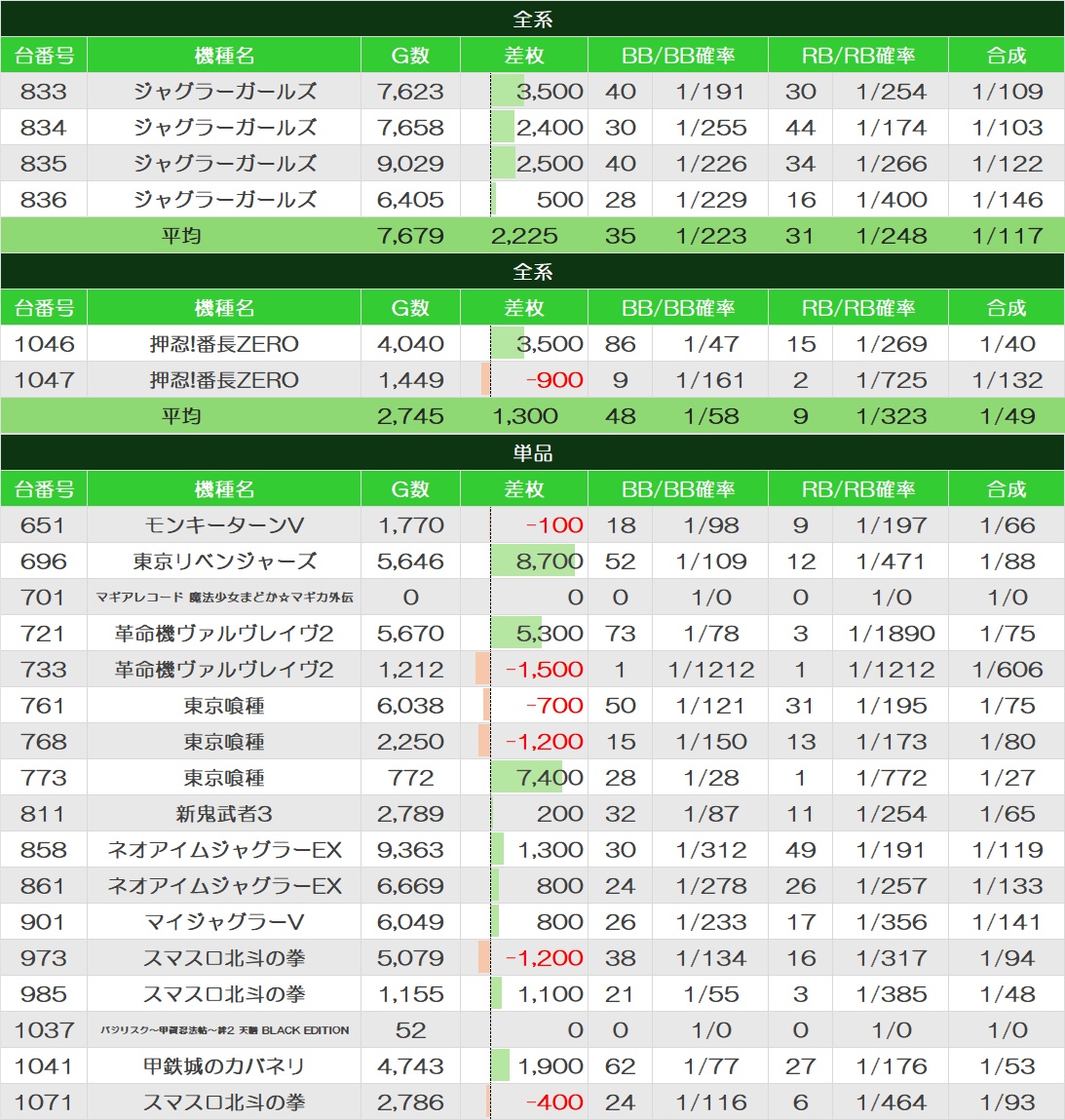1065x1120 pixels.
Task: Click the 9,029 games cell
Action: pos(410,164)
